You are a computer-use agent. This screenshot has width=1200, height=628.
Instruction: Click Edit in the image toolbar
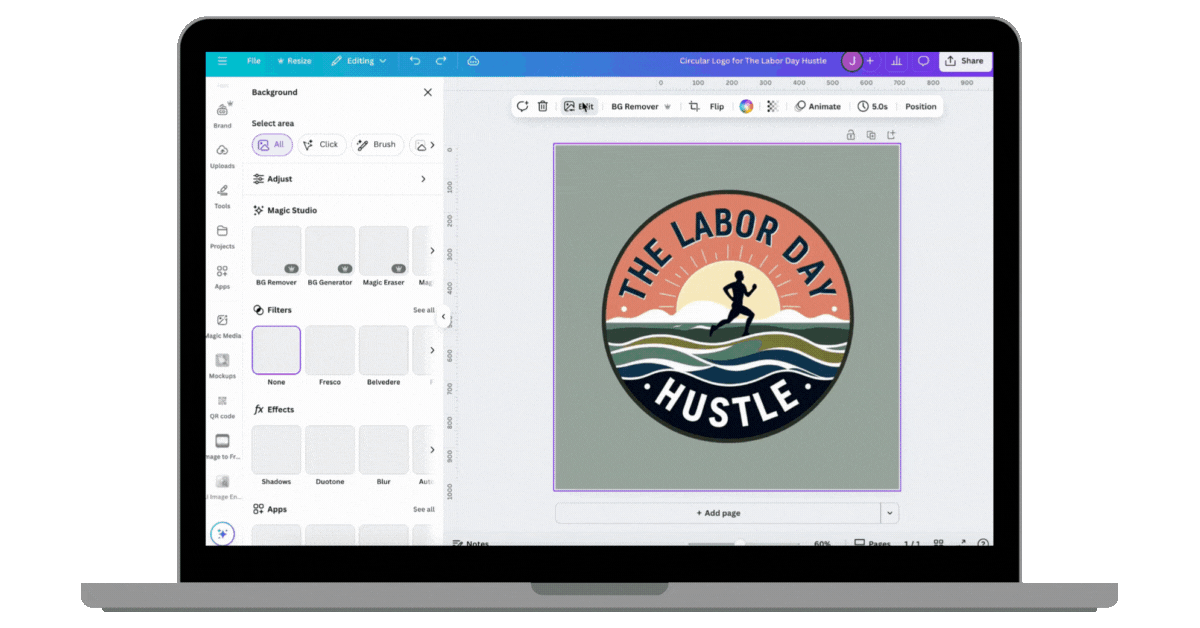[x=579, y=106]
